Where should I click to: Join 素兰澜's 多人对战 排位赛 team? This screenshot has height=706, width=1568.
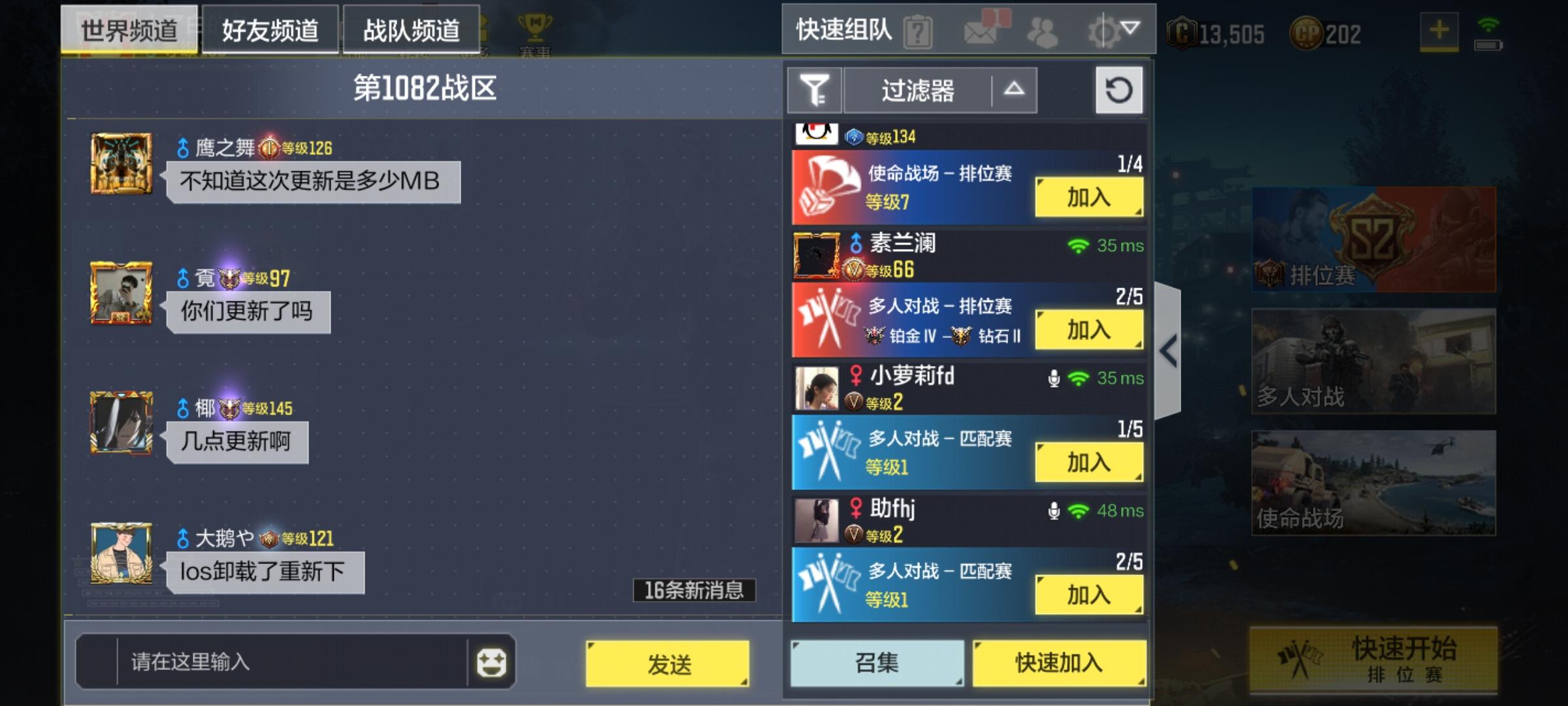tap(1089, 329)
